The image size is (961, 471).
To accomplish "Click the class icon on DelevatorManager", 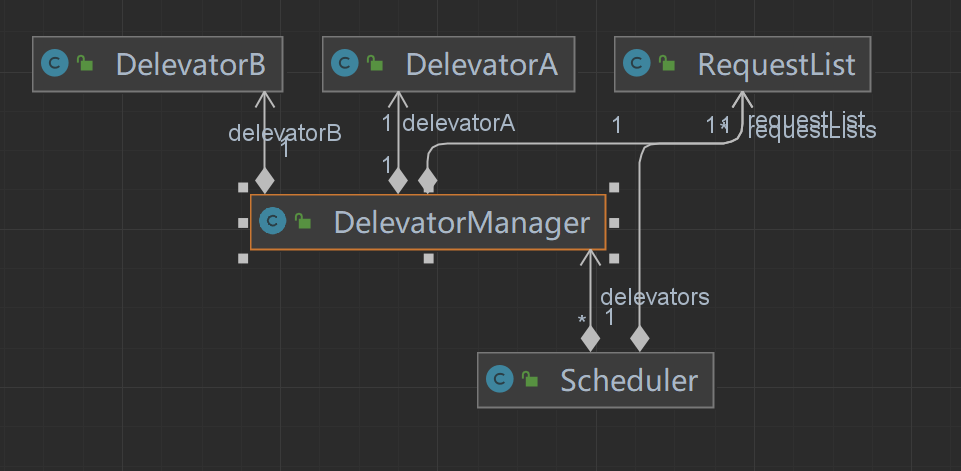I will 272,222.
